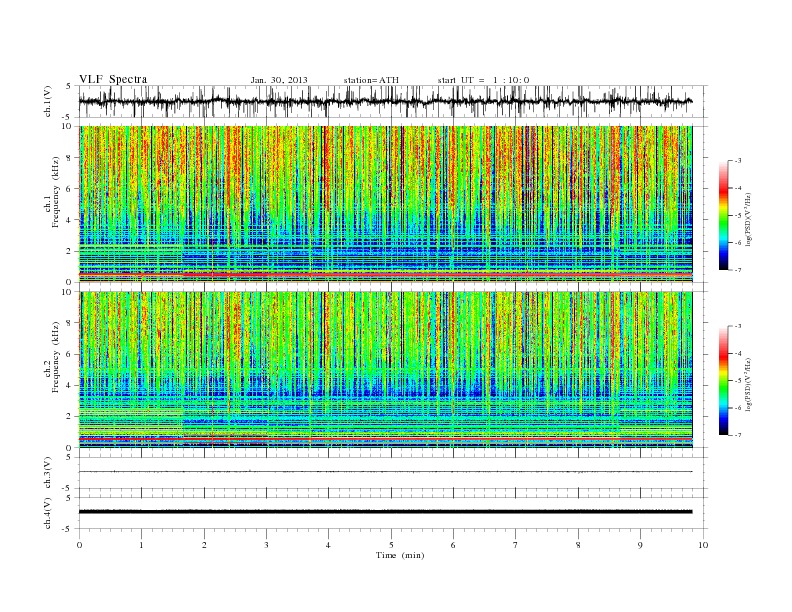
Task: Click the "7" tick on the time axis
Action: (516, 545)
